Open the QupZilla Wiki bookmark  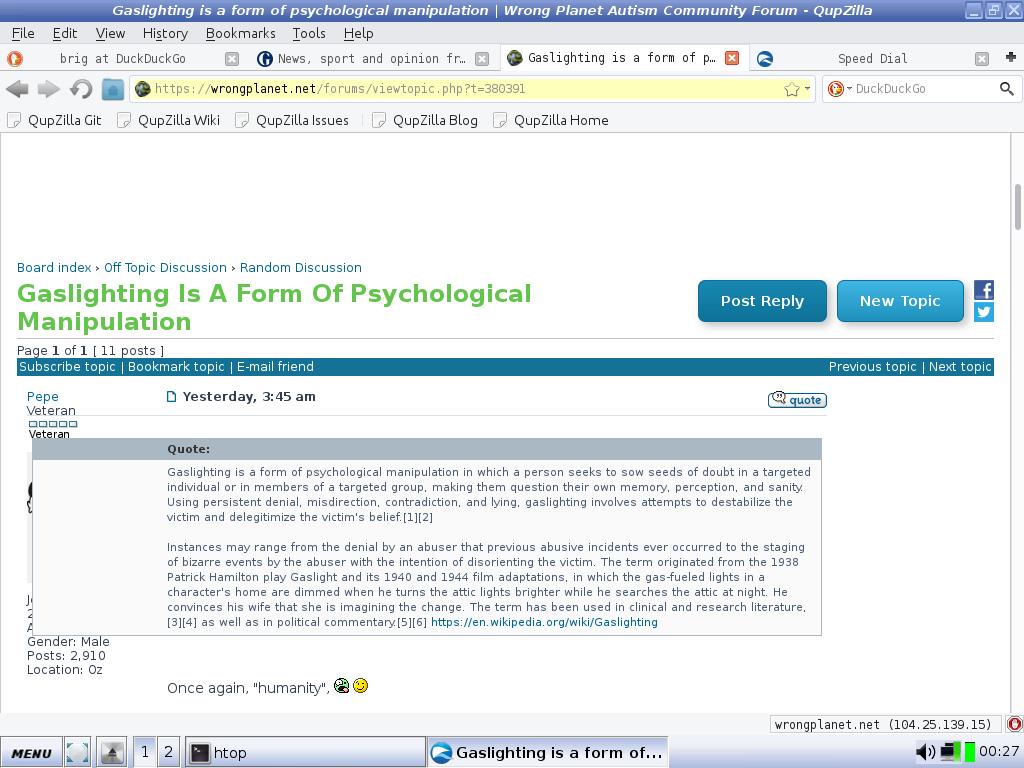(x=168, y=120)
